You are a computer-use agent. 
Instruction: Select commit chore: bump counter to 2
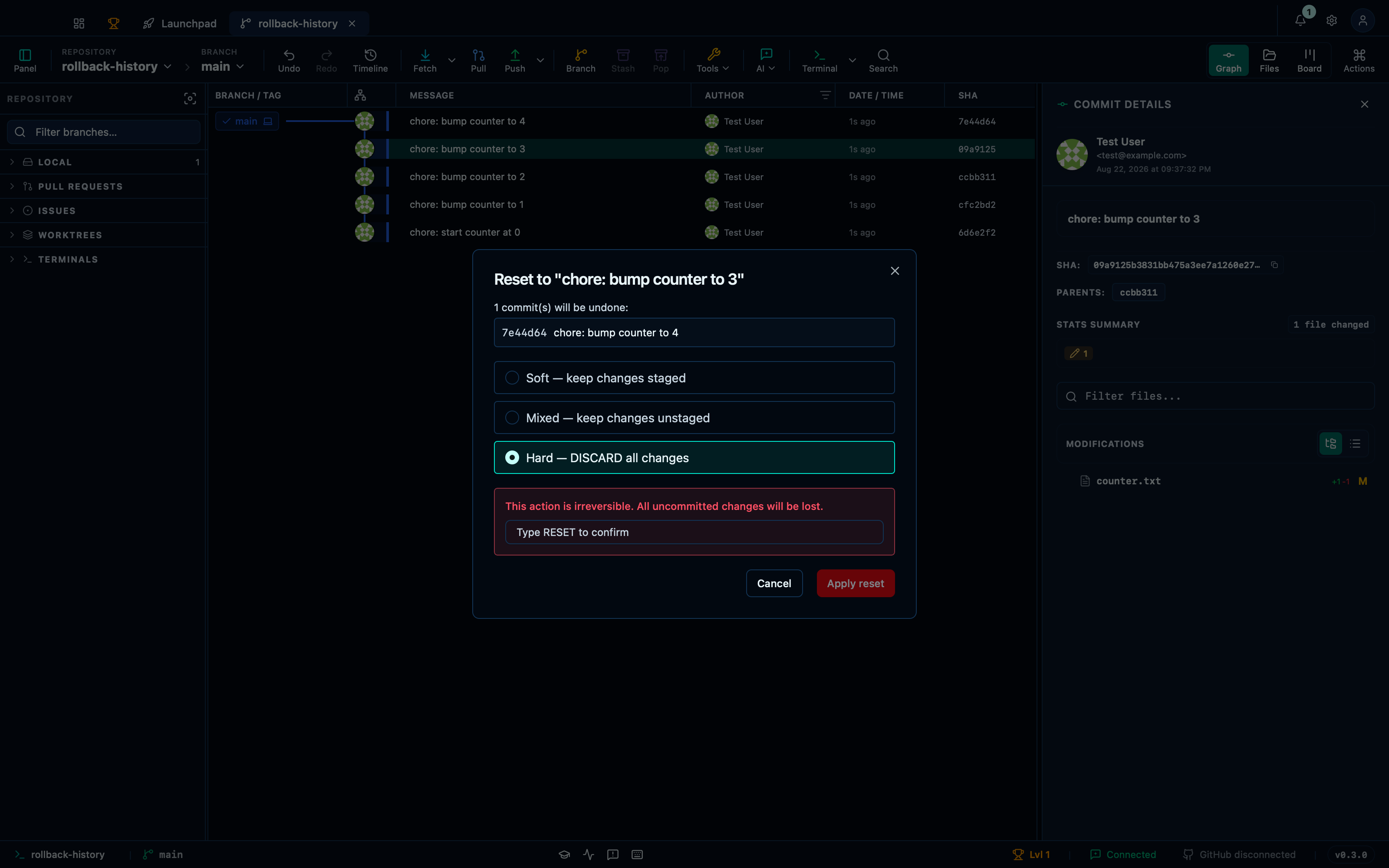tap(622, 177)
